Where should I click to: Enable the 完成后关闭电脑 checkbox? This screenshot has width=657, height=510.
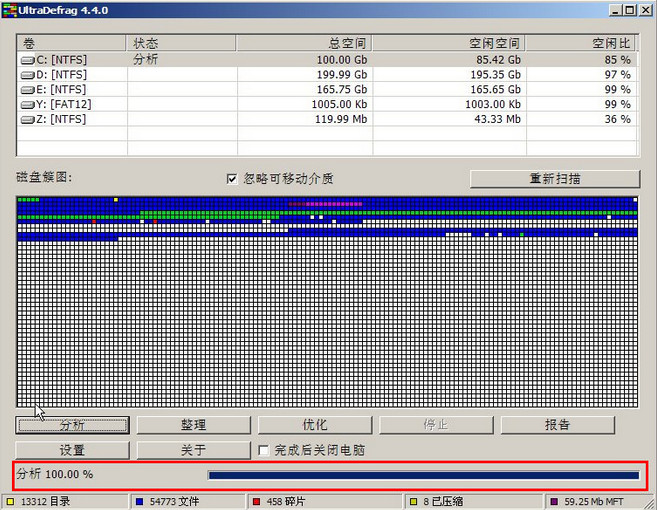click(264, 450)
